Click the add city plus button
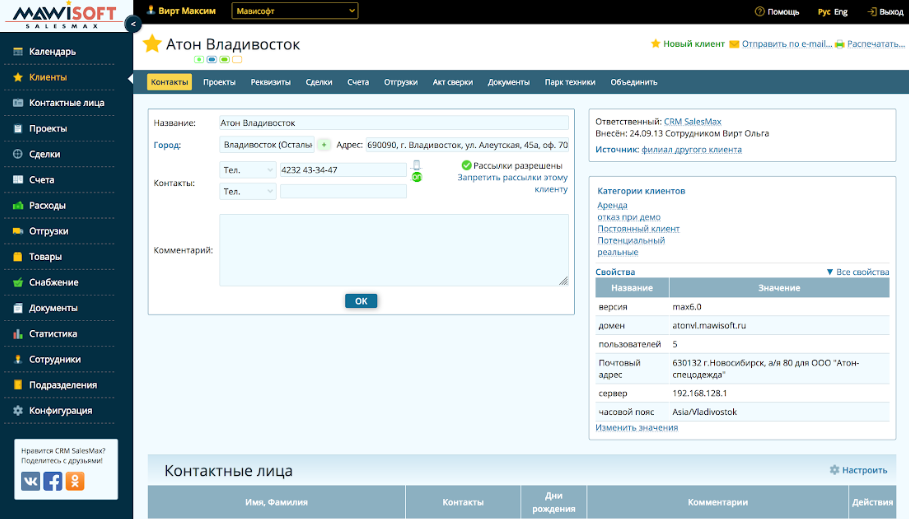909x519 pixels. tap(324, 145)
